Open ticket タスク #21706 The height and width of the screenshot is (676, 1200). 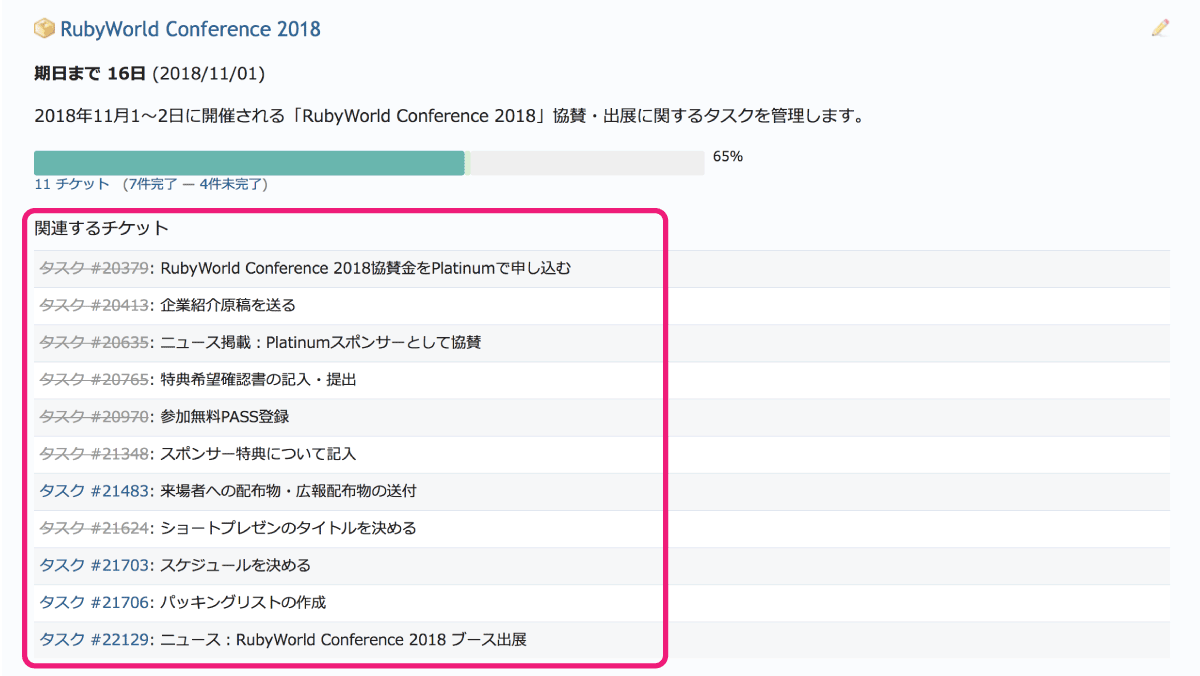95,602
